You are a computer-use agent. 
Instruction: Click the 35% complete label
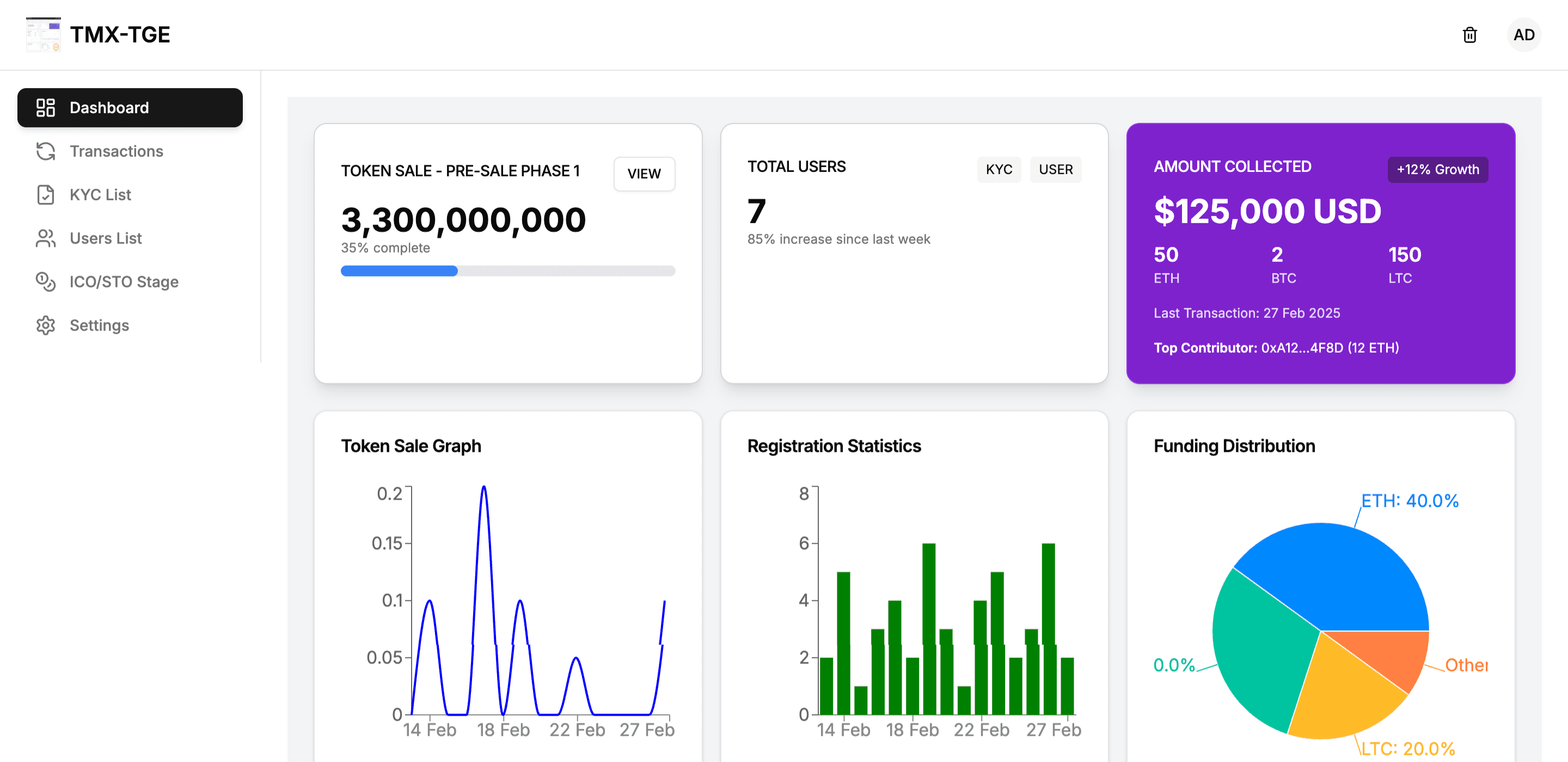(x=385, y=248)
